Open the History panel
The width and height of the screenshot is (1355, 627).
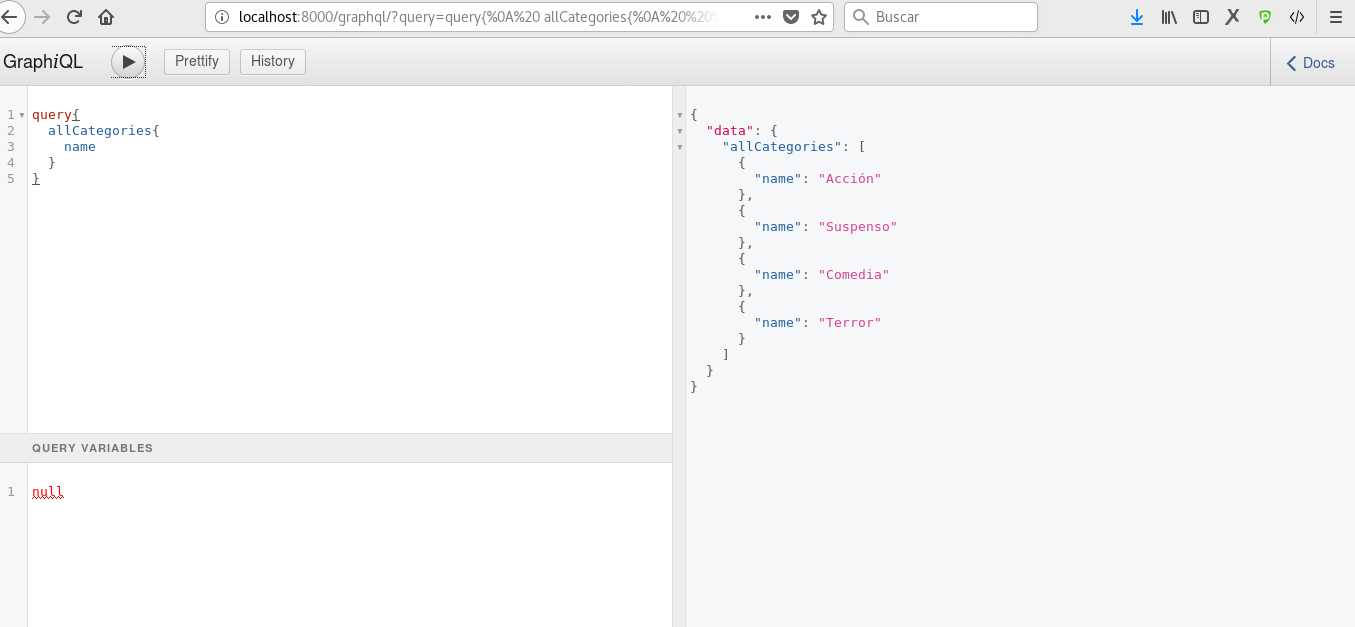(272, 61)
